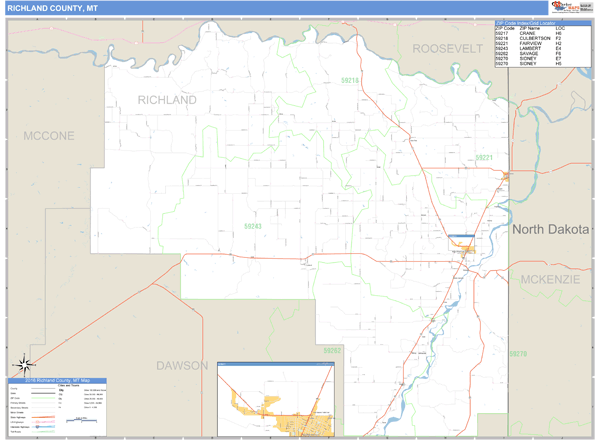Click the Richland County, MT title
Screen dimensions: 600x440
49,7
